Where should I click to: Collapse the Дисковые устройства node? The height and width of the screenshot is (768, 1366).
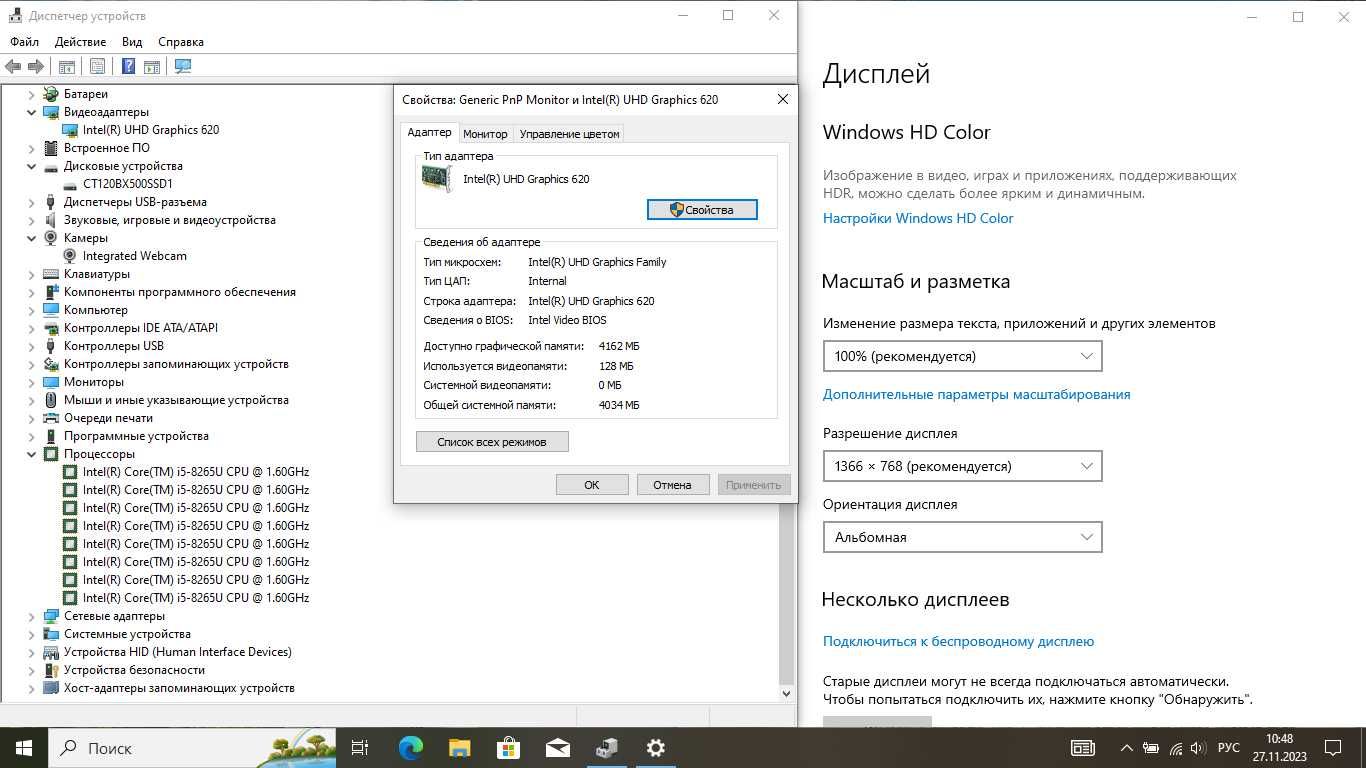click(x=31, y=166)
